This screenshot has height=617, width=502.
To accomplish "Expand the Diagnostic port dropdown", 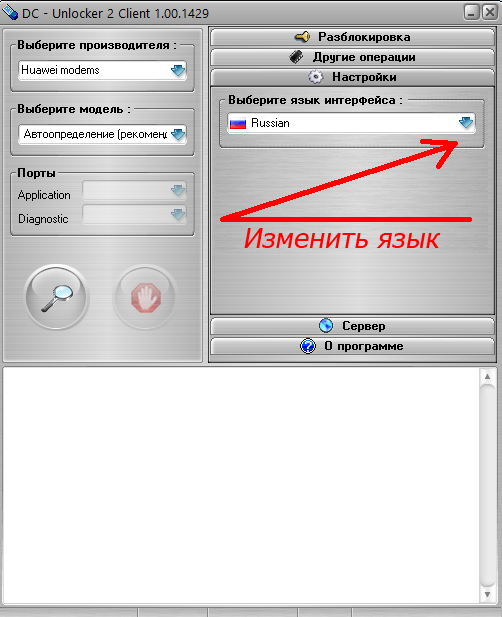I will tap(135, 215).
